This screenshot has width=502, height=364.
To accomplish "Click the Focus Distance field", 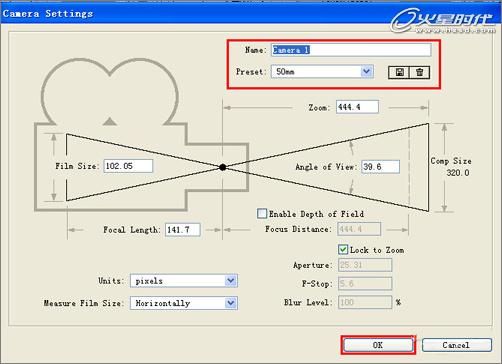I will pos(359,229).
